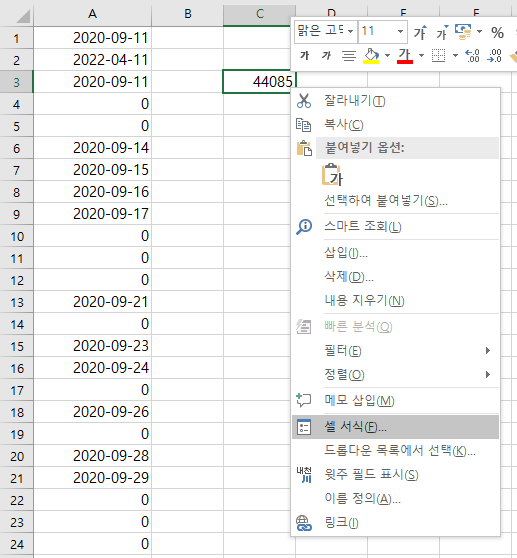
Task: Select row 20 header
Action: pyautogui.click(x=16, y=457)
